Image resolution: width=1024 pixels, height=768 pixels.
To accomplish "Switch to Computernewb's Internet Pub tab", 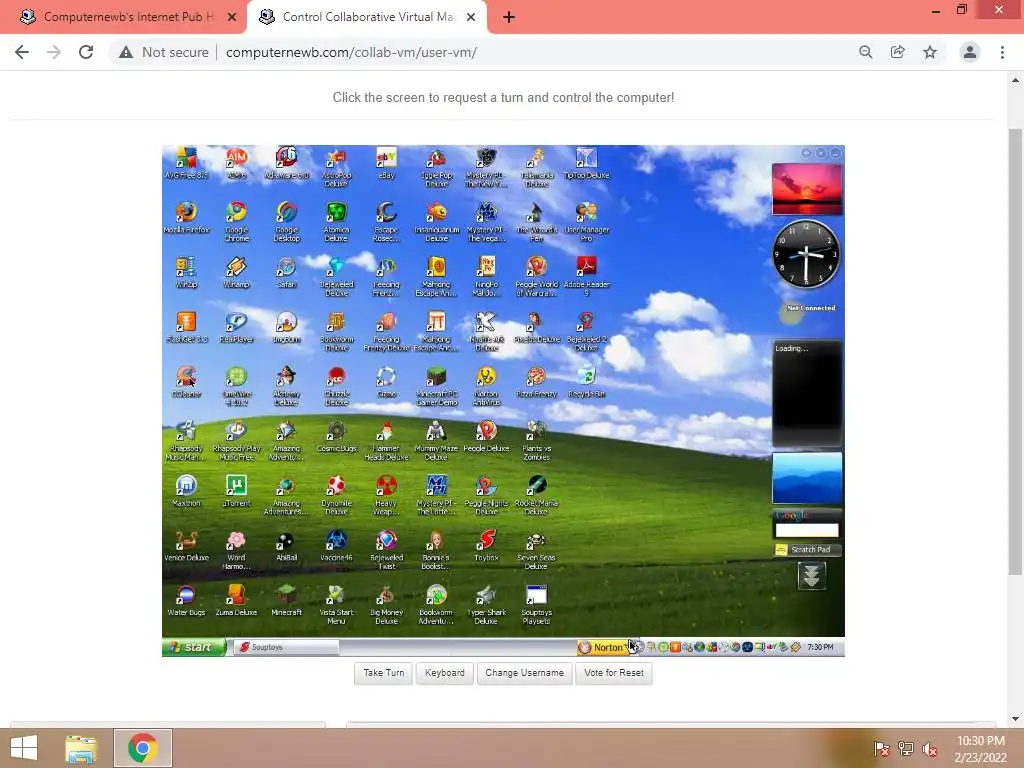I will point(127,17).
